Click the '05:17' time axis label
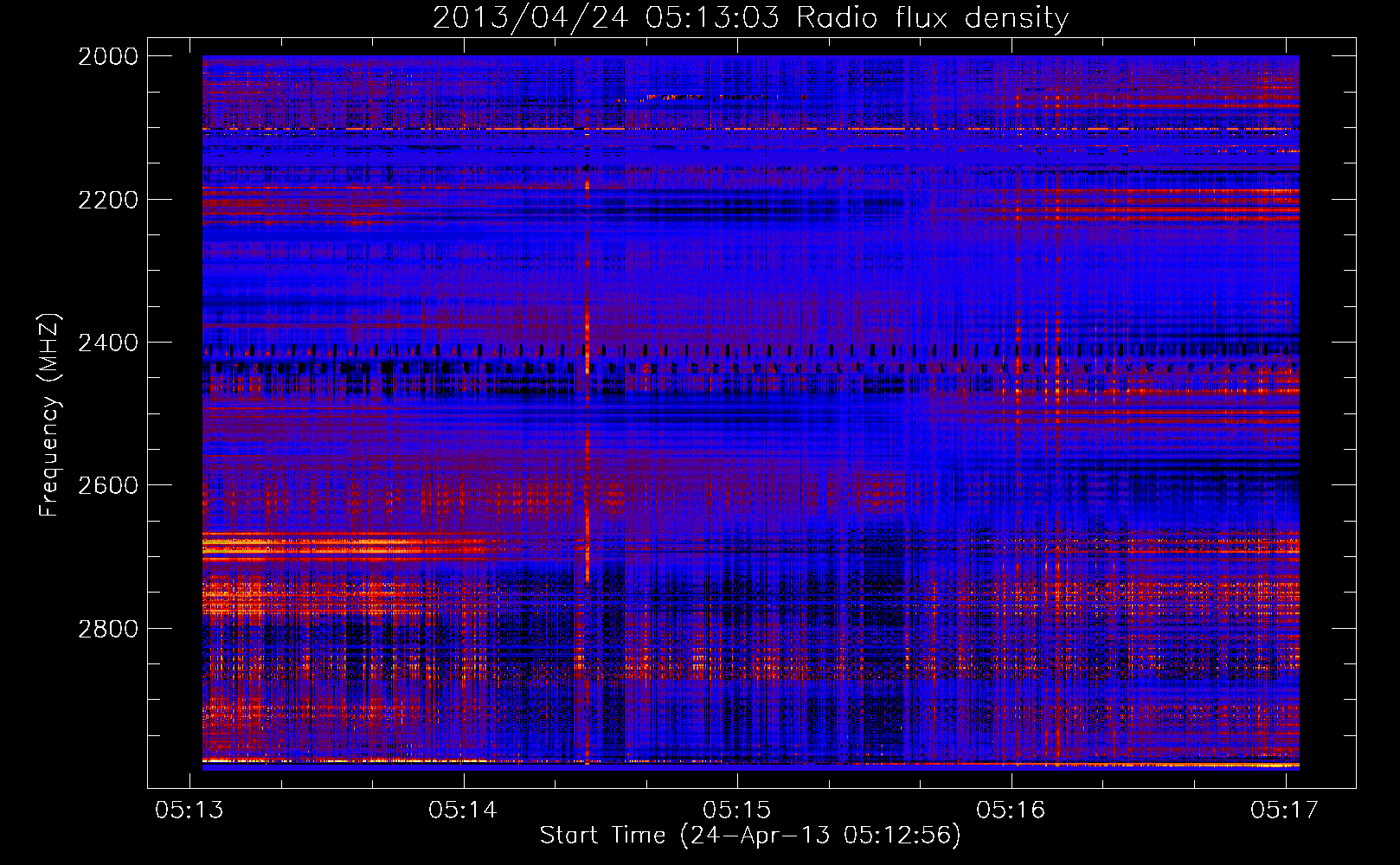 [x=1285, y=810]
